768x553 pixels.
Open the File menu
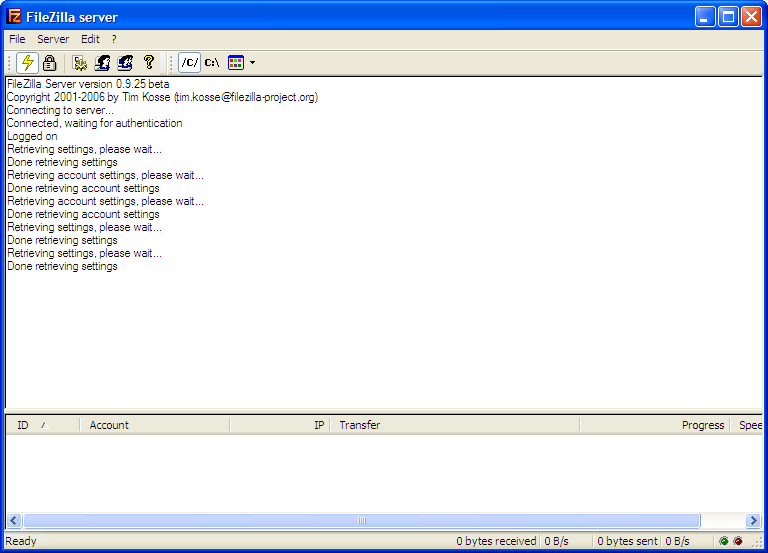[17, 39]
